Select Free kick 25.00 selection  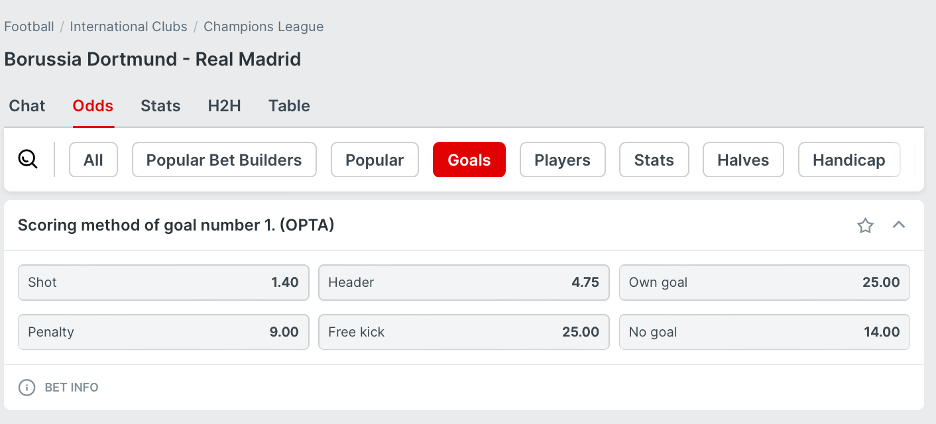464,332
